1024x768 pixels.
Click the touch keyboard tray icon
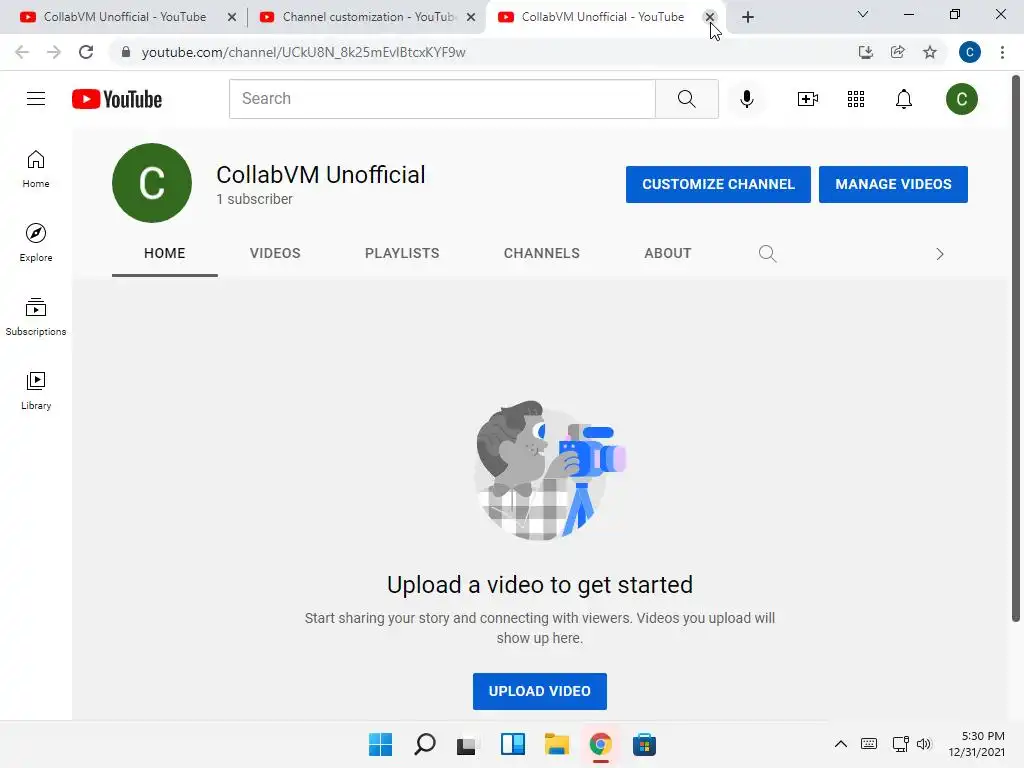coord(869,744)
